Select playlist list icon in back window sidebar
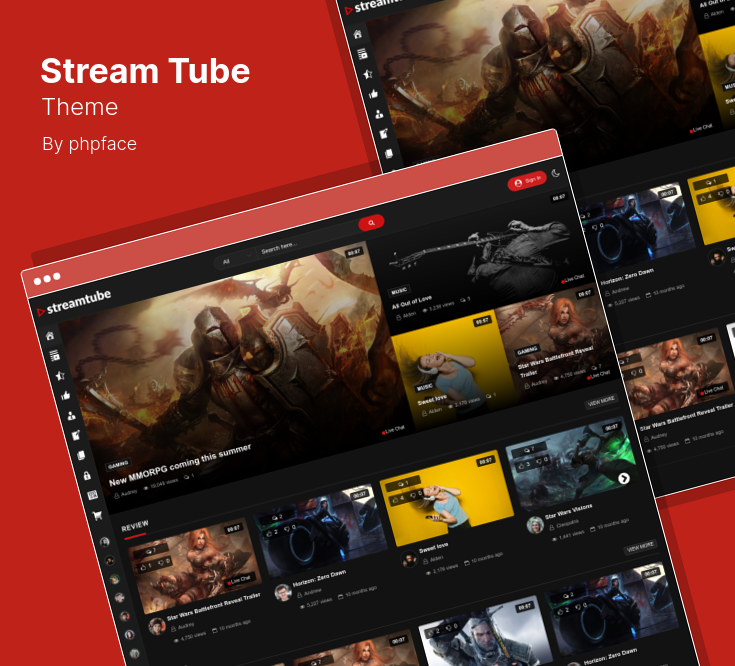 [363, 54]
